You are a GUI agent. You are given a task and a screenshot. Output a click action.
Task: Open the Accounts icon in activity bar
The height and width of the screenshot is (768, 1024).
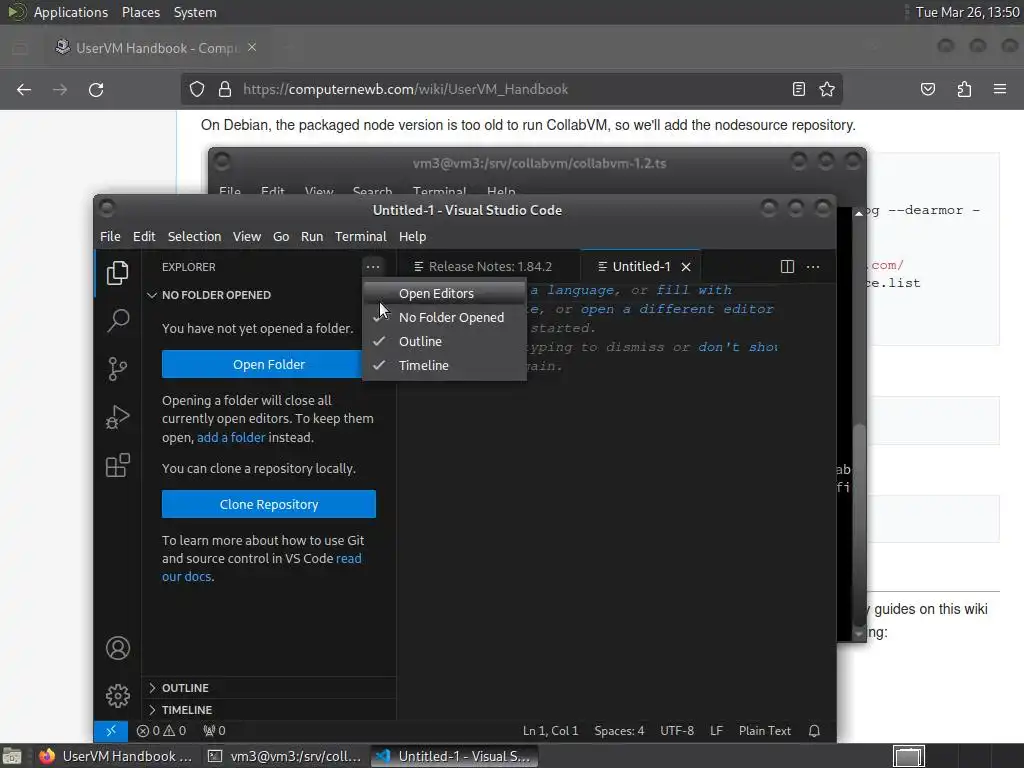(118, 648)
